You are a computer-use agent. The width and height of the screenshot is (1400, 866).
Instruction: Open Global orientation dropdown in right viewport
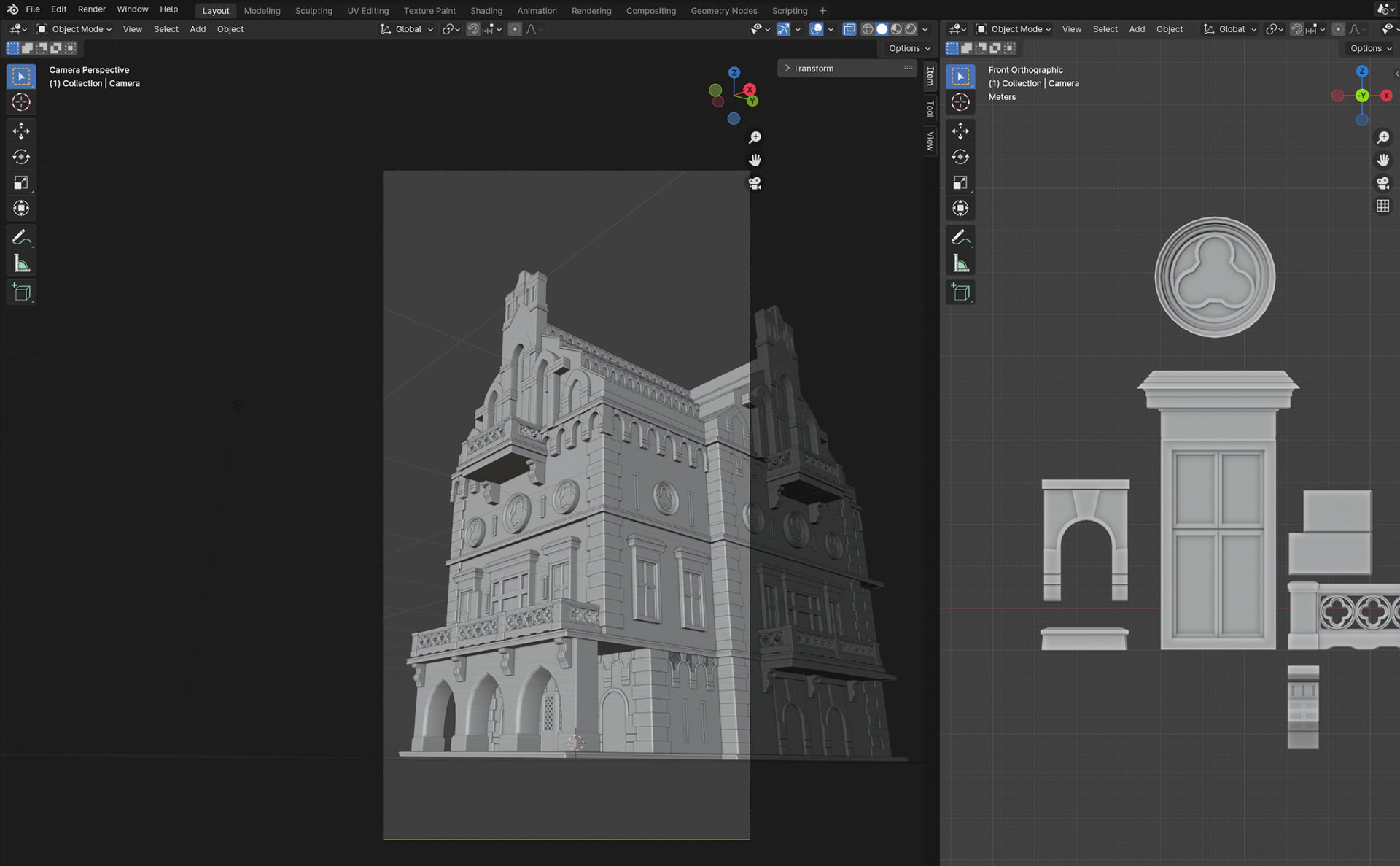pos(1231,29)
